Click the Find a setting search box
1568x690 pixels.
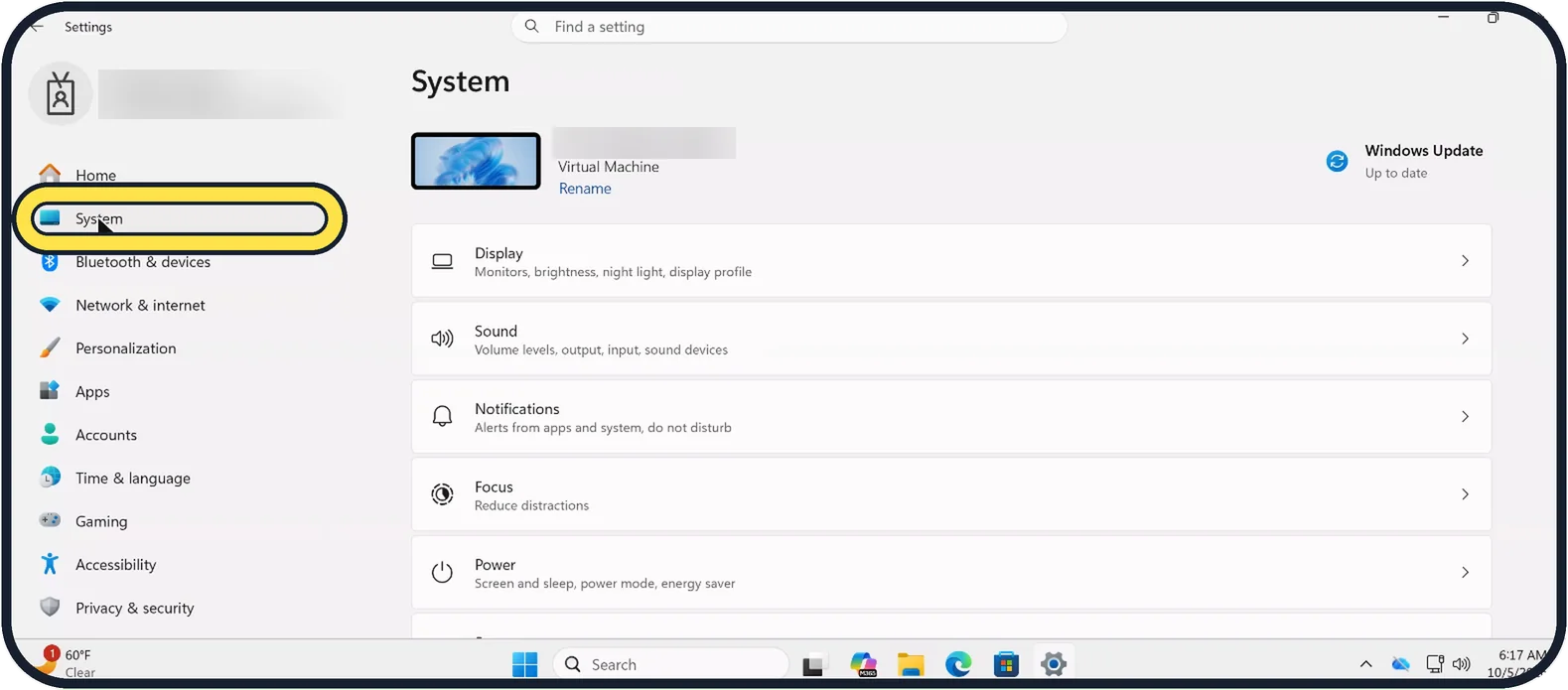tap(789, 27)
